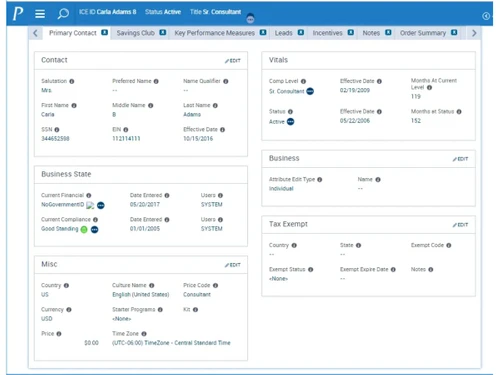Click the pin icon on Savings Club tab
500x375 pixels.
tap(163, 32)
